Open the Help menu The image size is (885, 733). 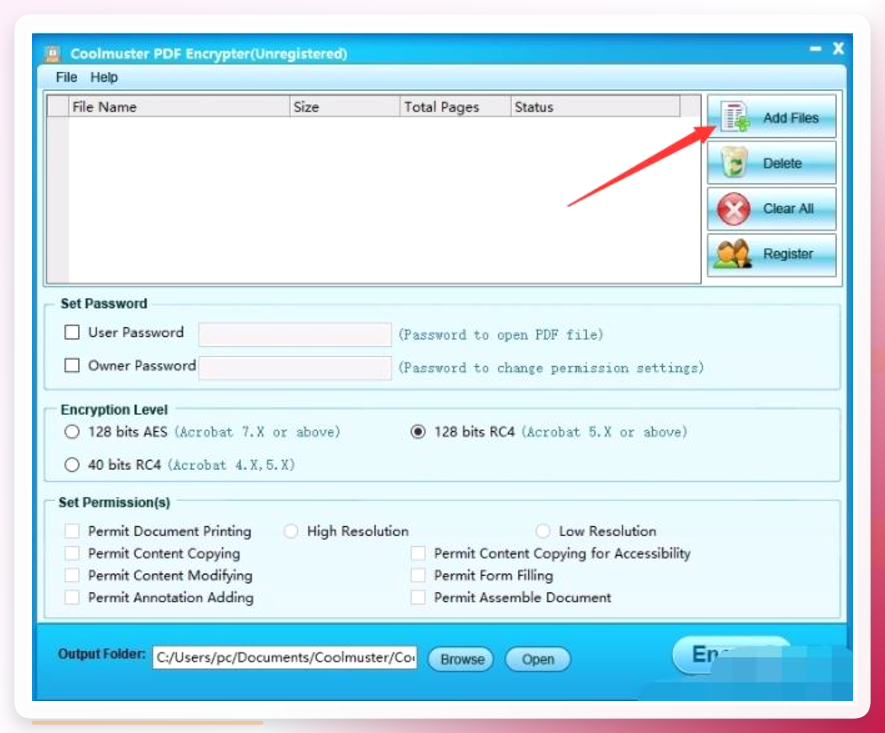[104, 77]
